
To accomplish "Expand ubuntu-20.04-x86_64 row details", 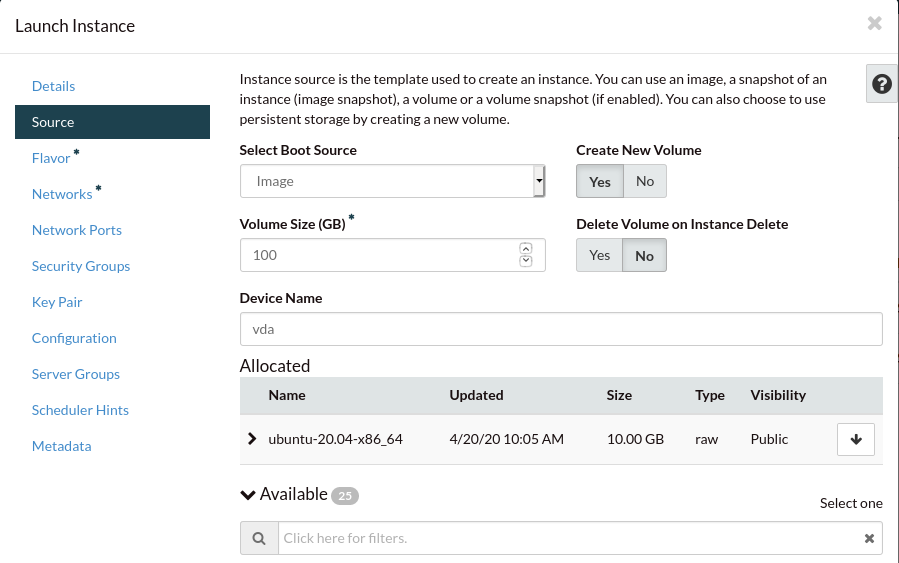I will tap(251, 439).
